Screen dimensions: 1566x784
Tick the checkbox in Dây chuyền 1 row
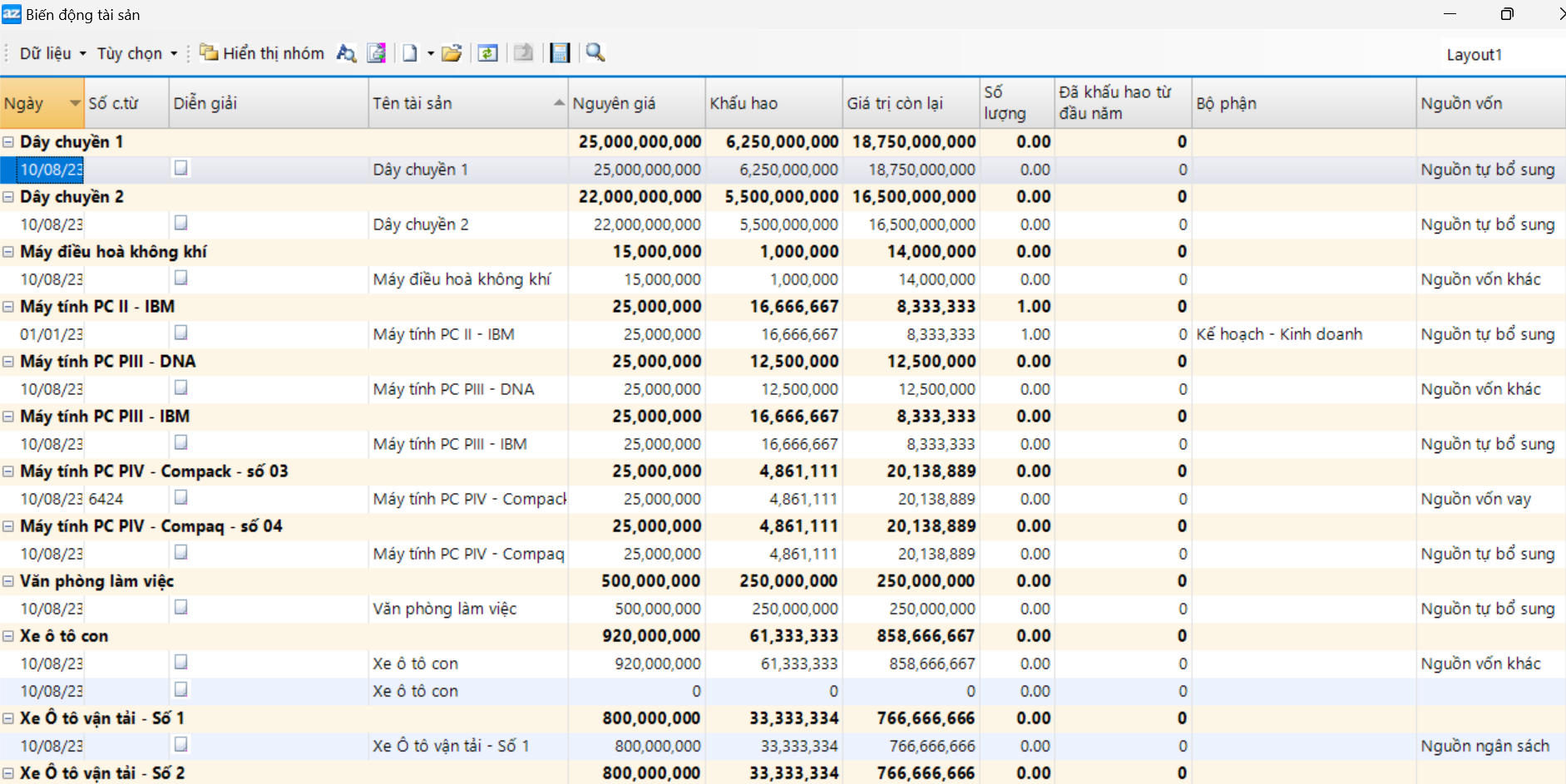[x=180, y=168]
